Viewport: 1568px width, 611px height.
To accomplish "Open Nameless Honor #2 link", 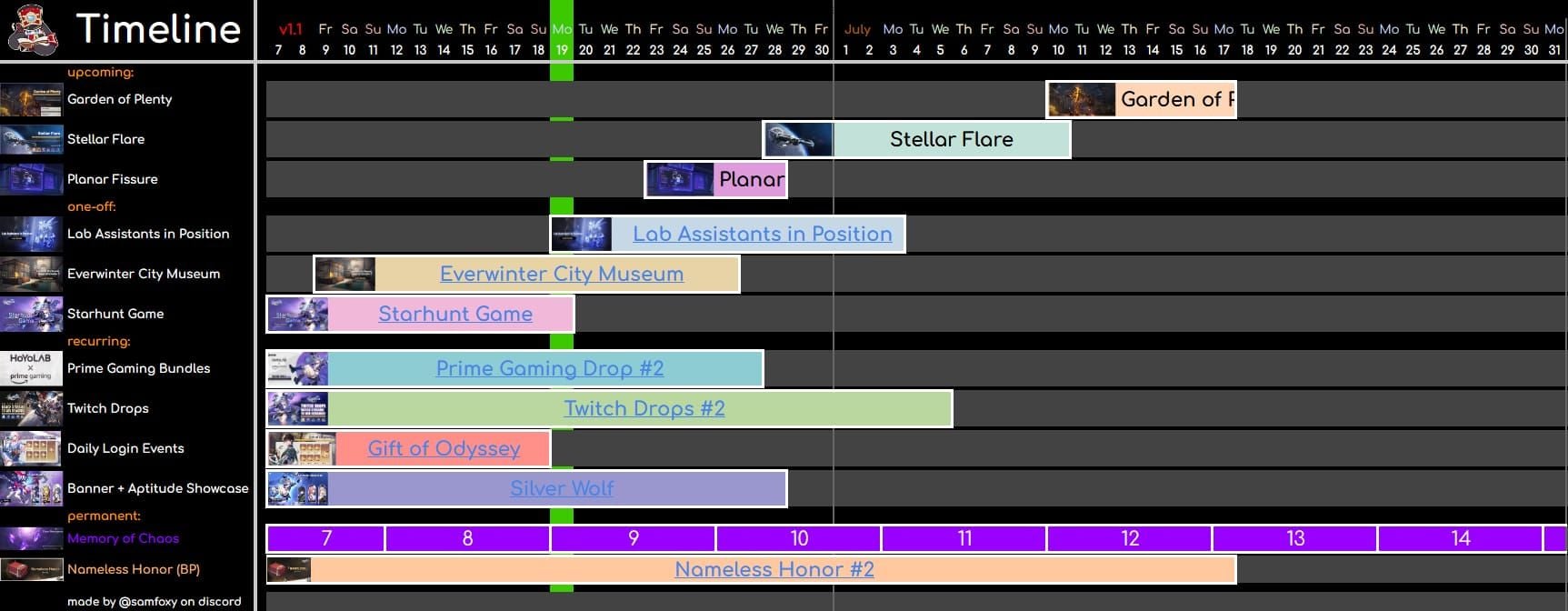I will click(x=774, y=569).
